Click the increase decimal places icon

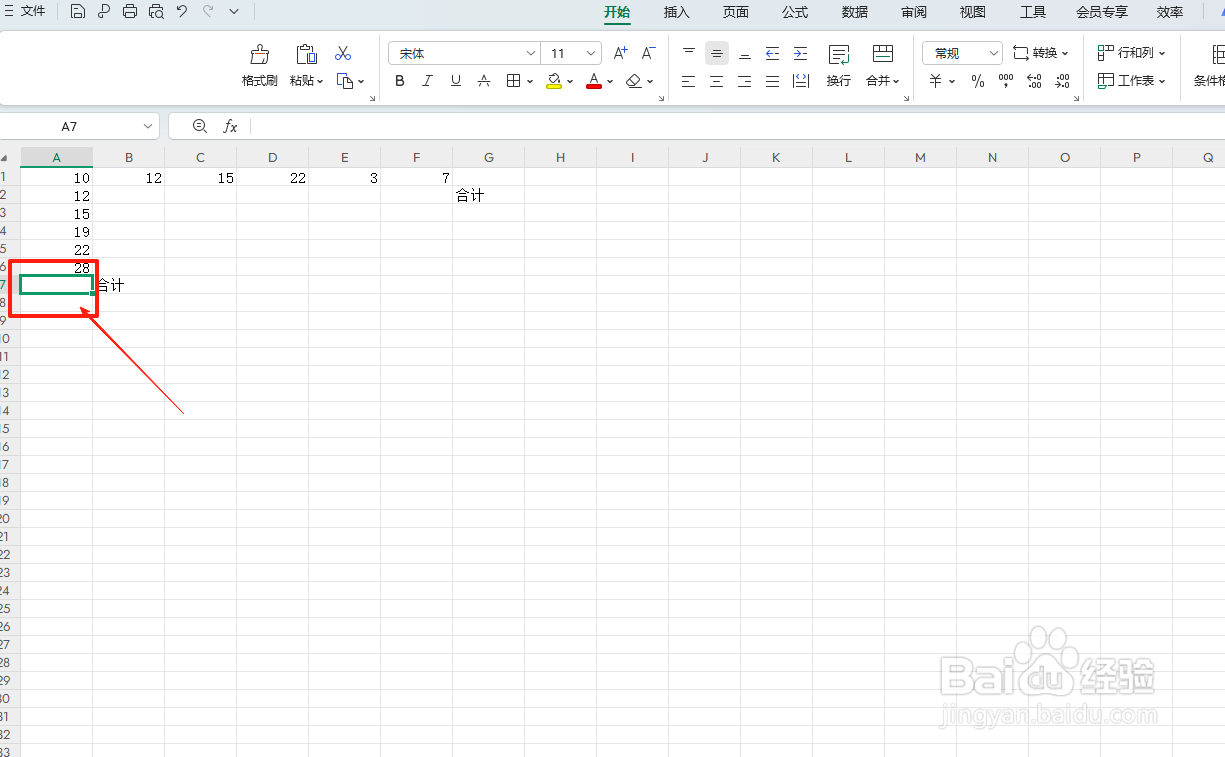(1035, 81)
